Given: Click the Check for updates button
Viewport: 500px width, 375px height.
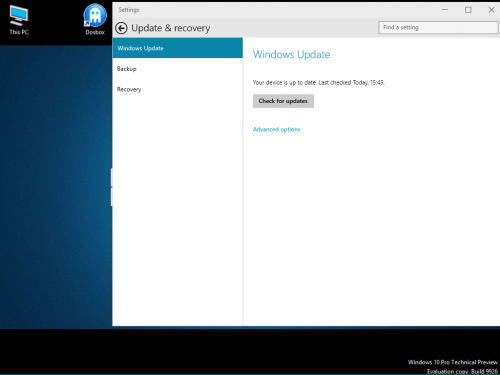Looking at the screenshot, I should (283, 101).
